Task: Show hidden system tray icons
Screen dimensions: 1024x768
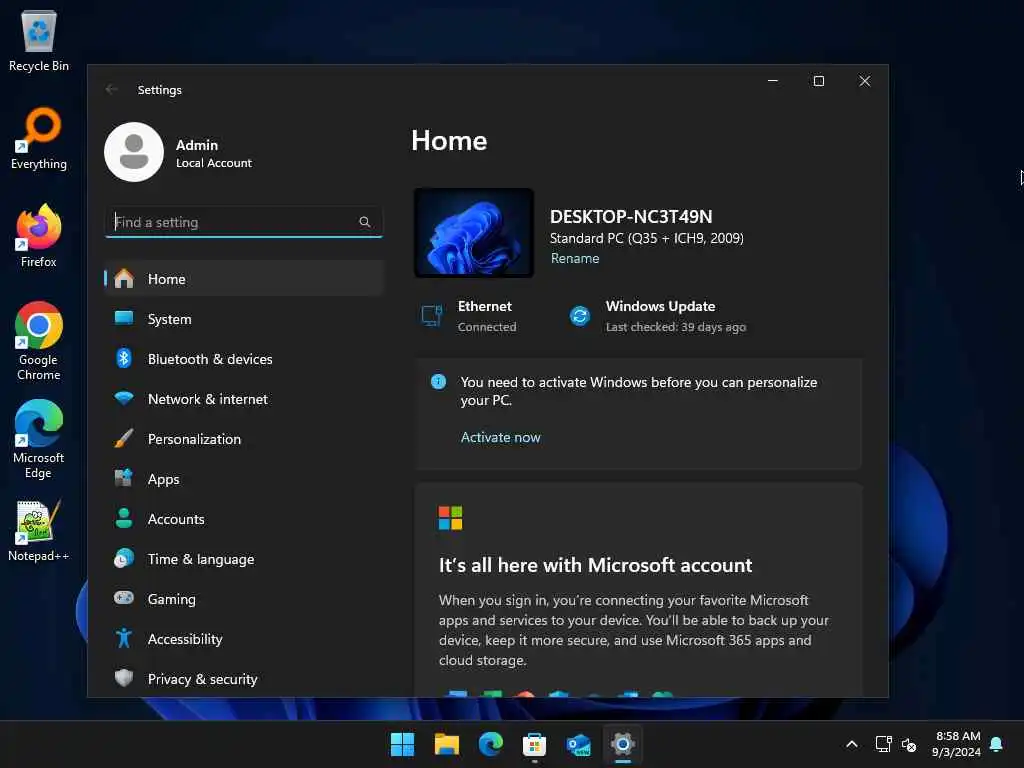Action: [x=852, y=744]
